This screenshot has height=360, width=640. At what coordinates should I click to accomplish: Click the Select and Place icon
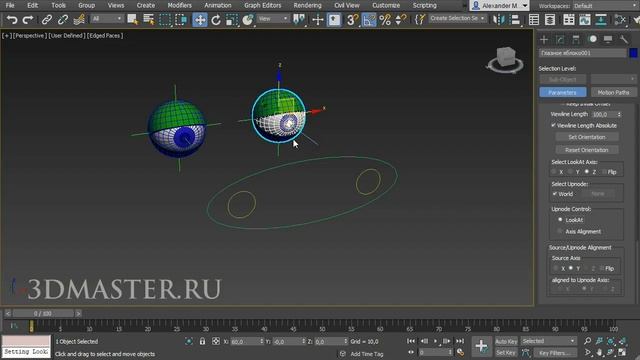pyautogui.click(x=248, y=20)
